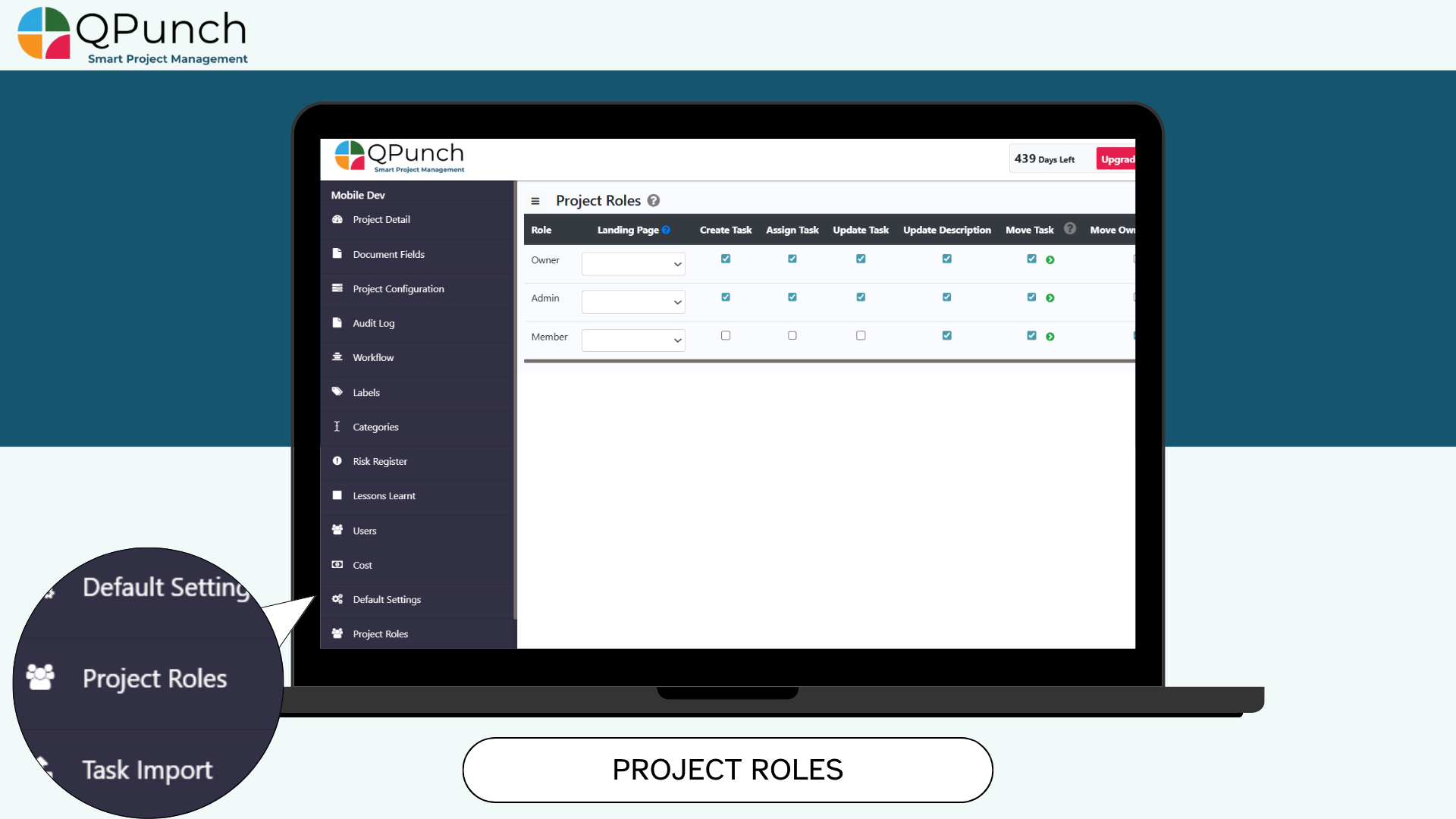Image resolution: width=1456 pixels, height=819 pixels.
Task: Click green arrow icon in Admin row
Action: pyautogui.click(x=1050, y=298)
